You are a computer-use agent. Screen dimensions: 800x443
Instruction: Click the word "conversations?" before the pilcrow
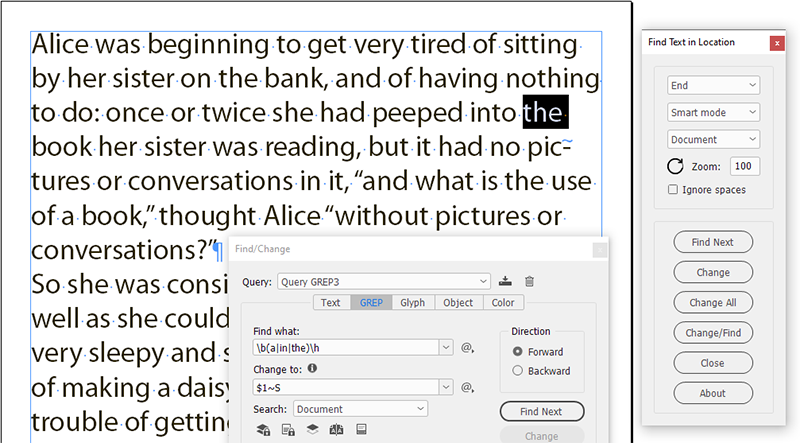[x=121, y=251]
